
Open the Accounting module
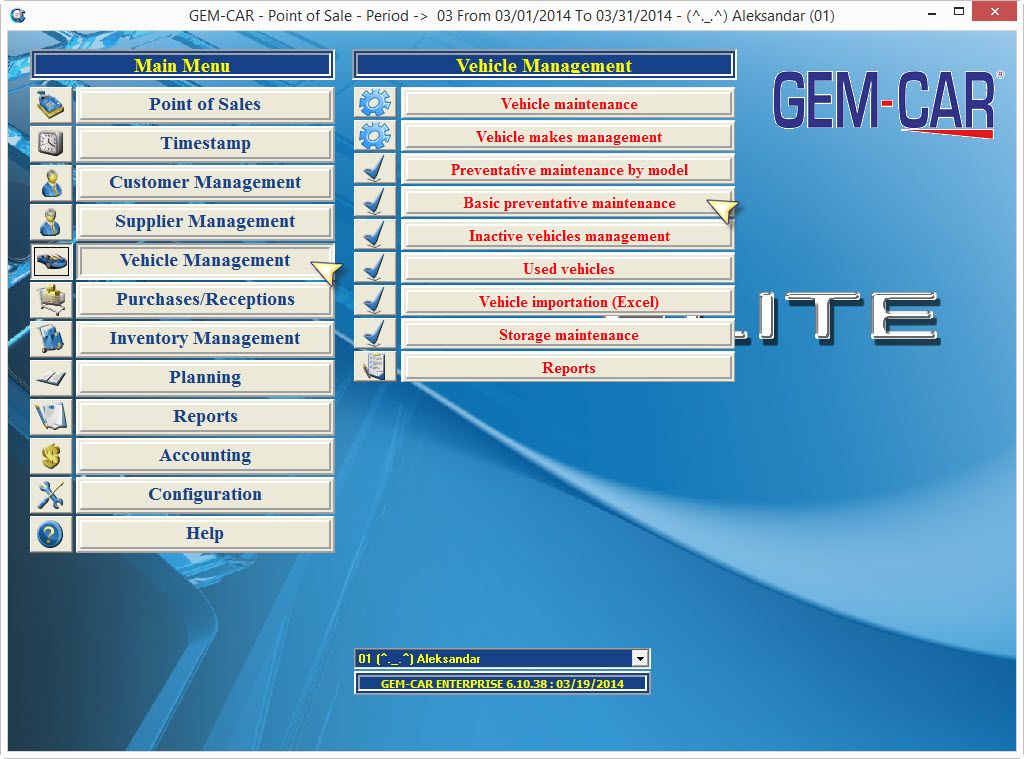pyautogui.click(x=205, y=456)
